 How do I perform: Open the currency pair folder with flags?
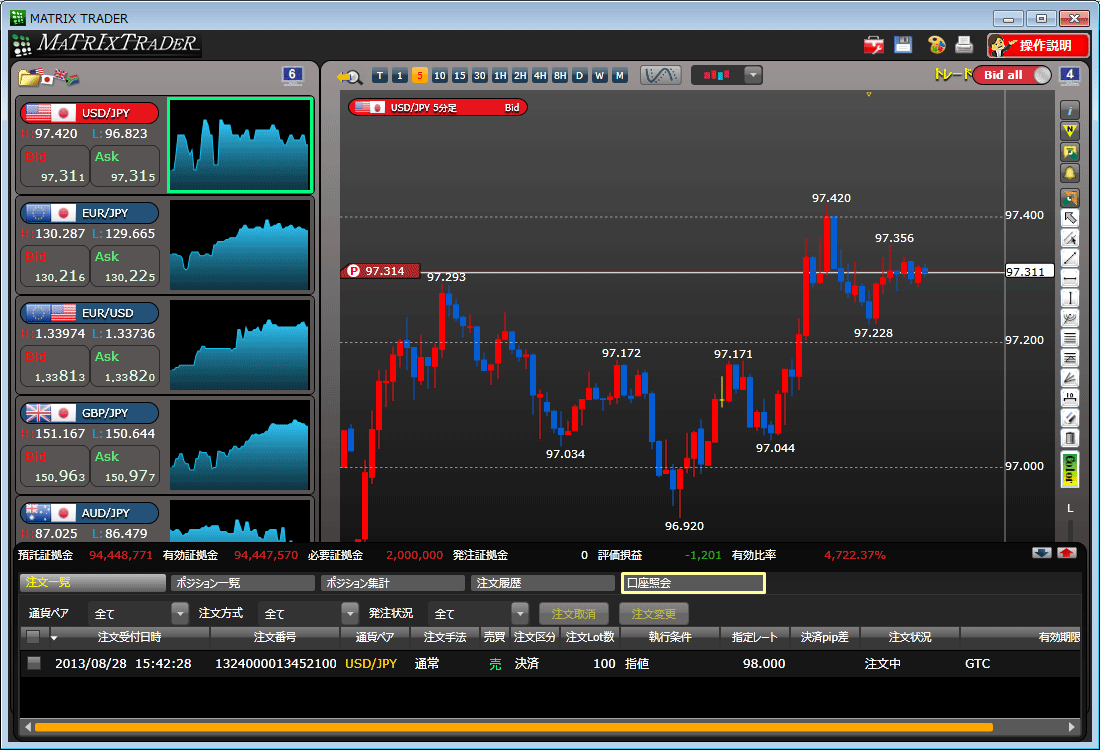pos(48,76)
